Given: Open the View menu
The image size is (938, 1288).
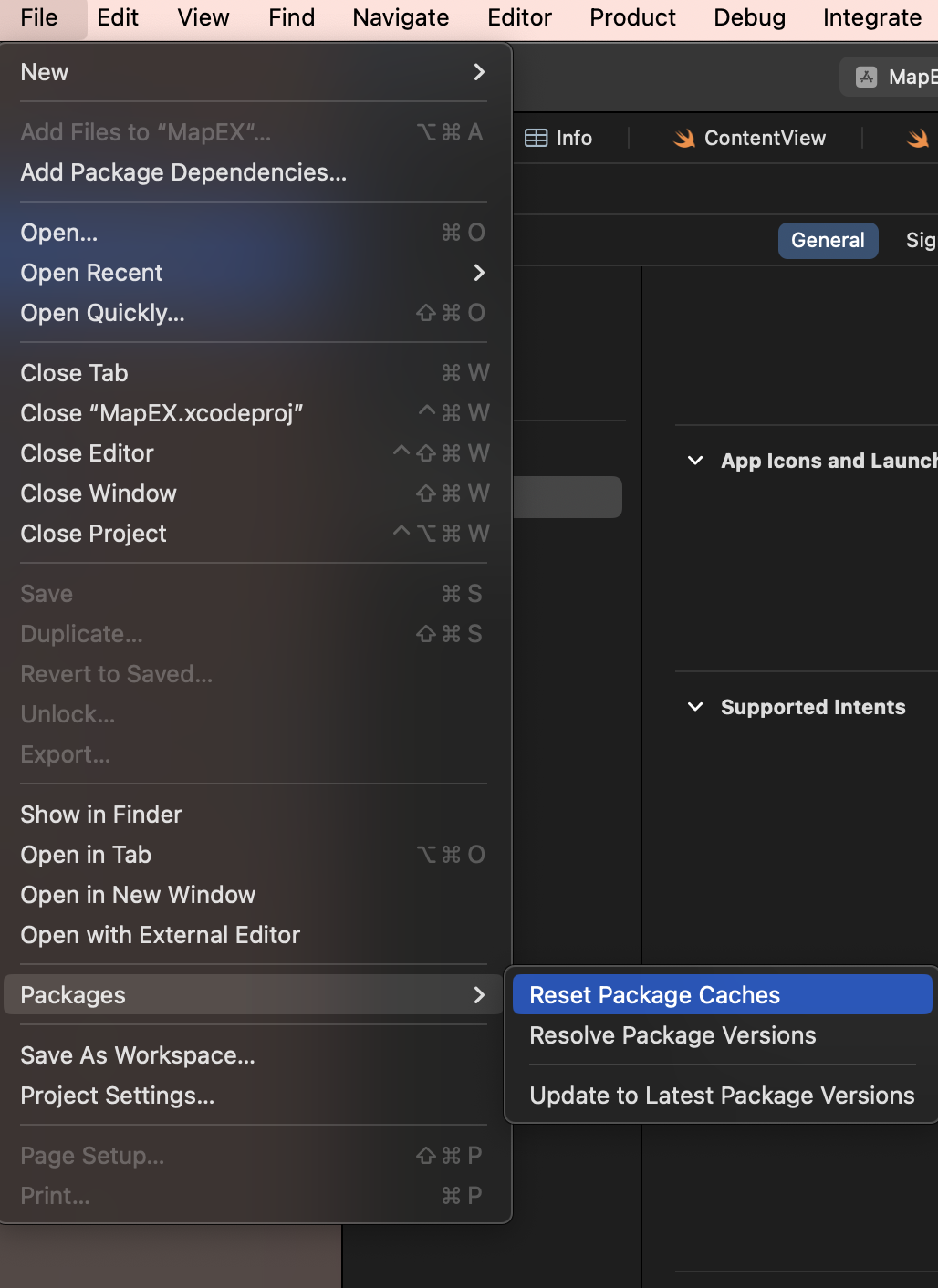Looking at the screenshot, I should coord(203,17).
